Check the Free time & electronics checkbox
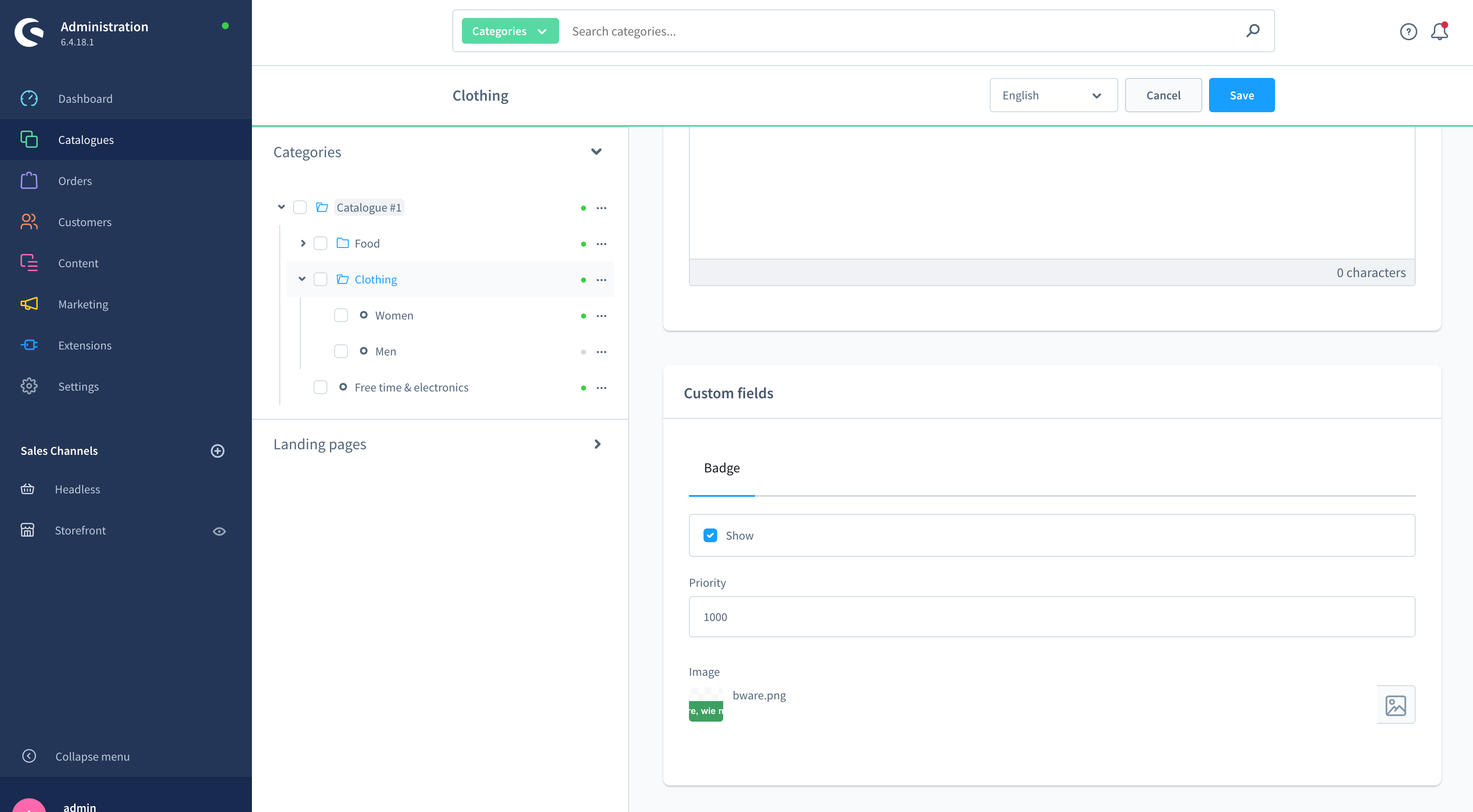 point(320,388)
